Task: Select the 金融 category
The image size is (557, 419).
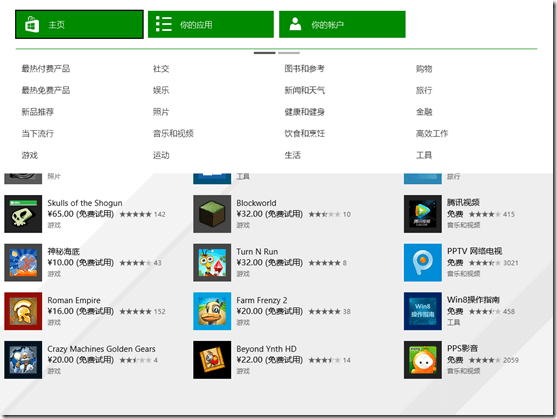Action: point(424,112)
